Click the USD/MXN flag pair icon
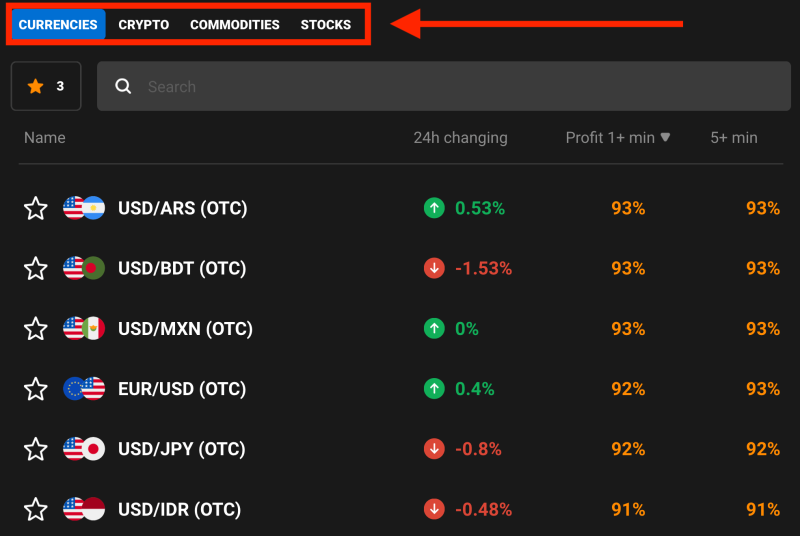Viewport: 800px width, 536px height. click(84, 328)
